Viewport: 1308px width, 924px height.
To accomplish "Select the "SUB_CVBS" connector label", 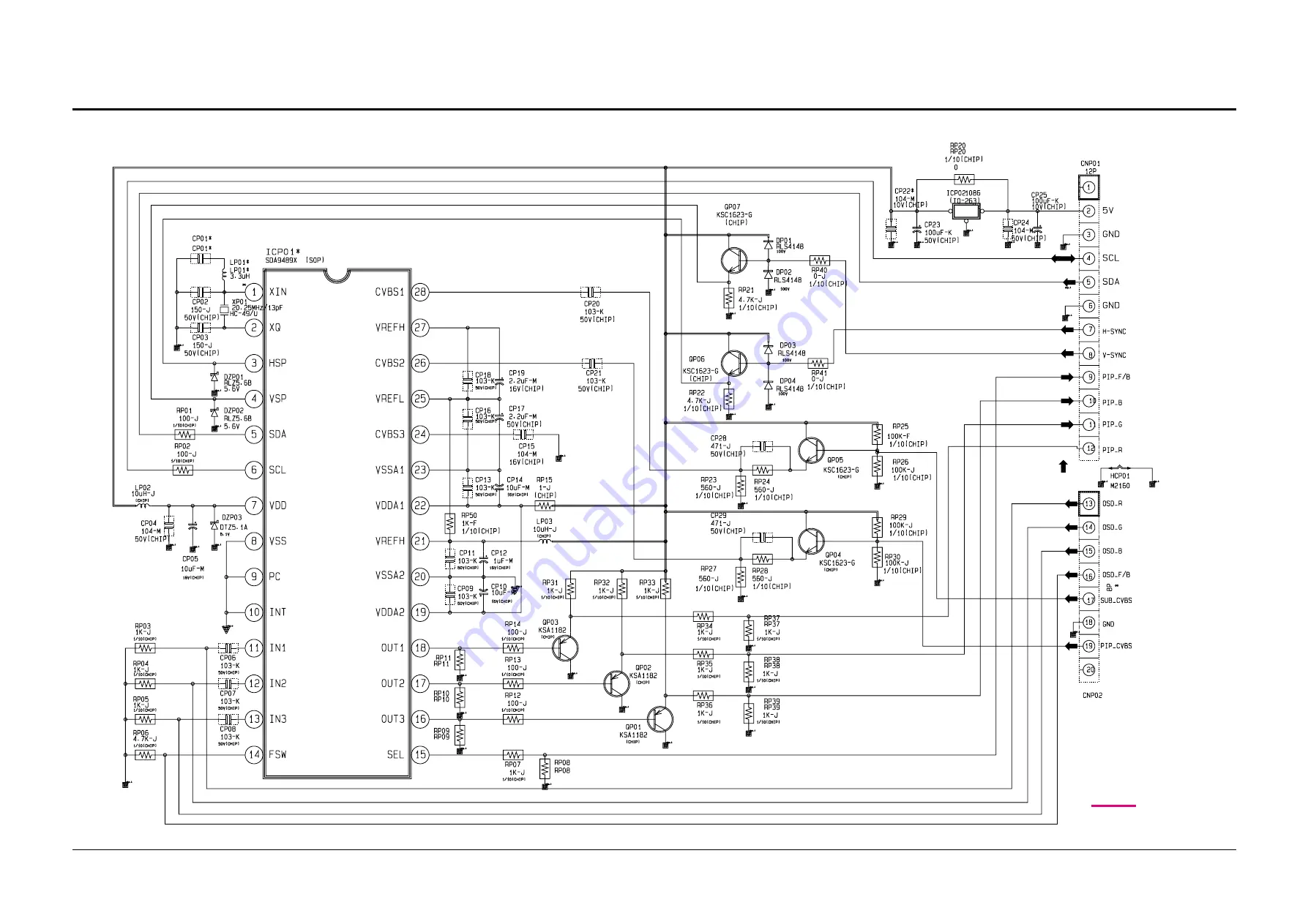I will pos(1116,601).
